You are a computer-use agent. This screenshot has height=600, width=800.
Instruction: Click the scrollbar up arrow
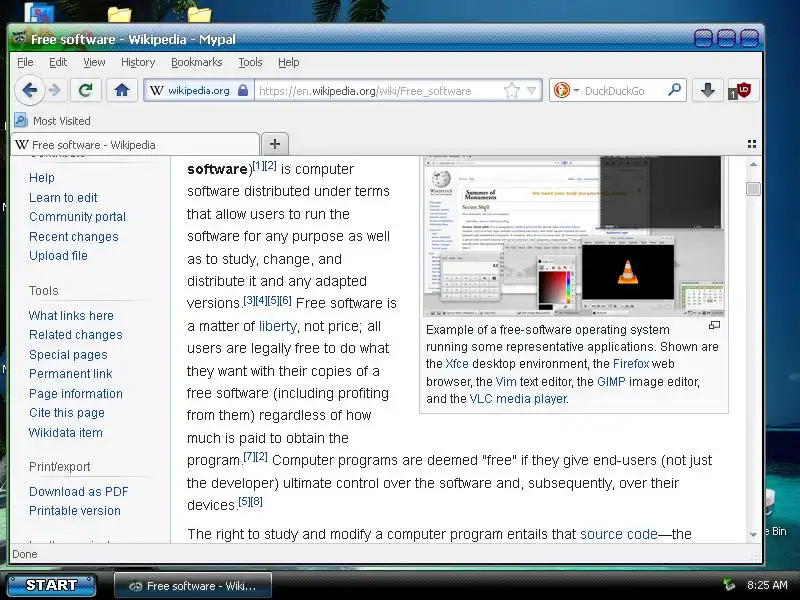[x=753, y=165]
